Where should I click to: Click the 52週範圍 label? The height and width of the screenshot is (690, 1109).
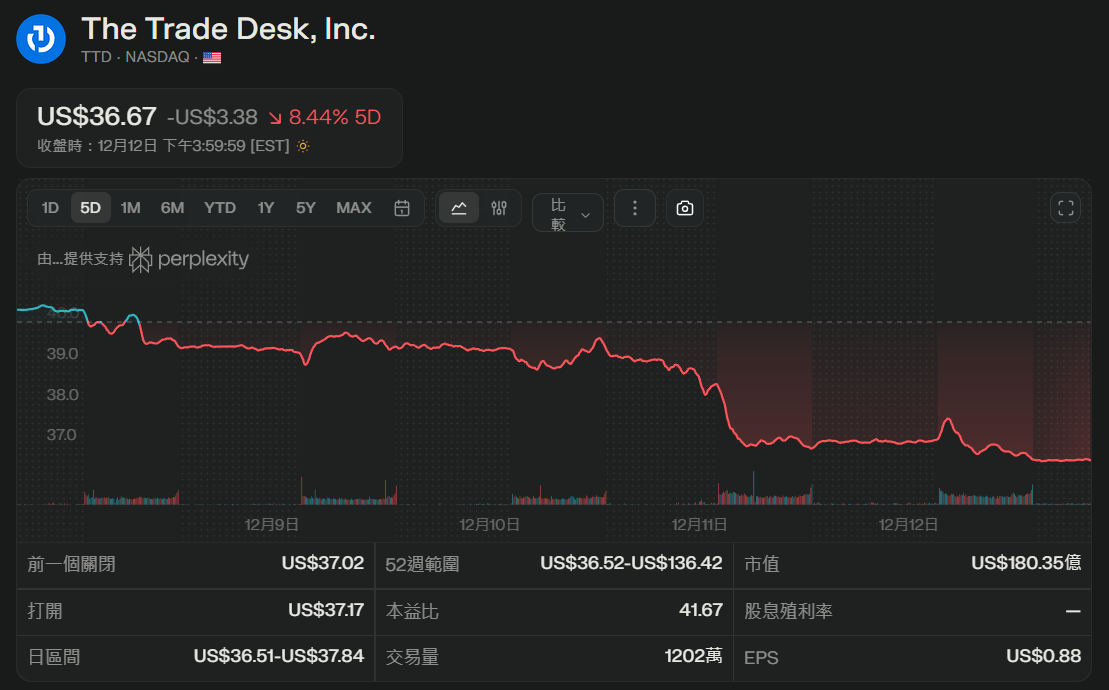pyautogui.click(x=422, y=564)
